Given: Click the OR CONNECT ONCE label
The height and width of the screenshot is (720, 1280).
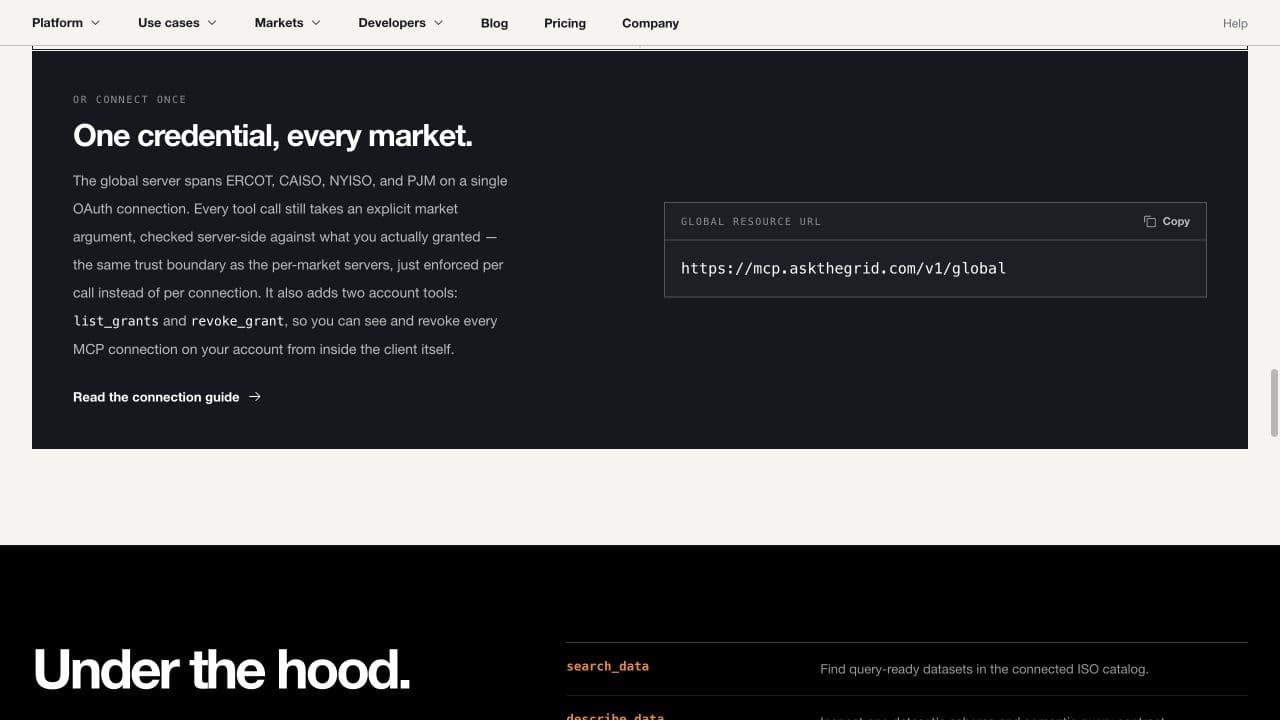Looking at the screenshot, I should coord(130,99).
